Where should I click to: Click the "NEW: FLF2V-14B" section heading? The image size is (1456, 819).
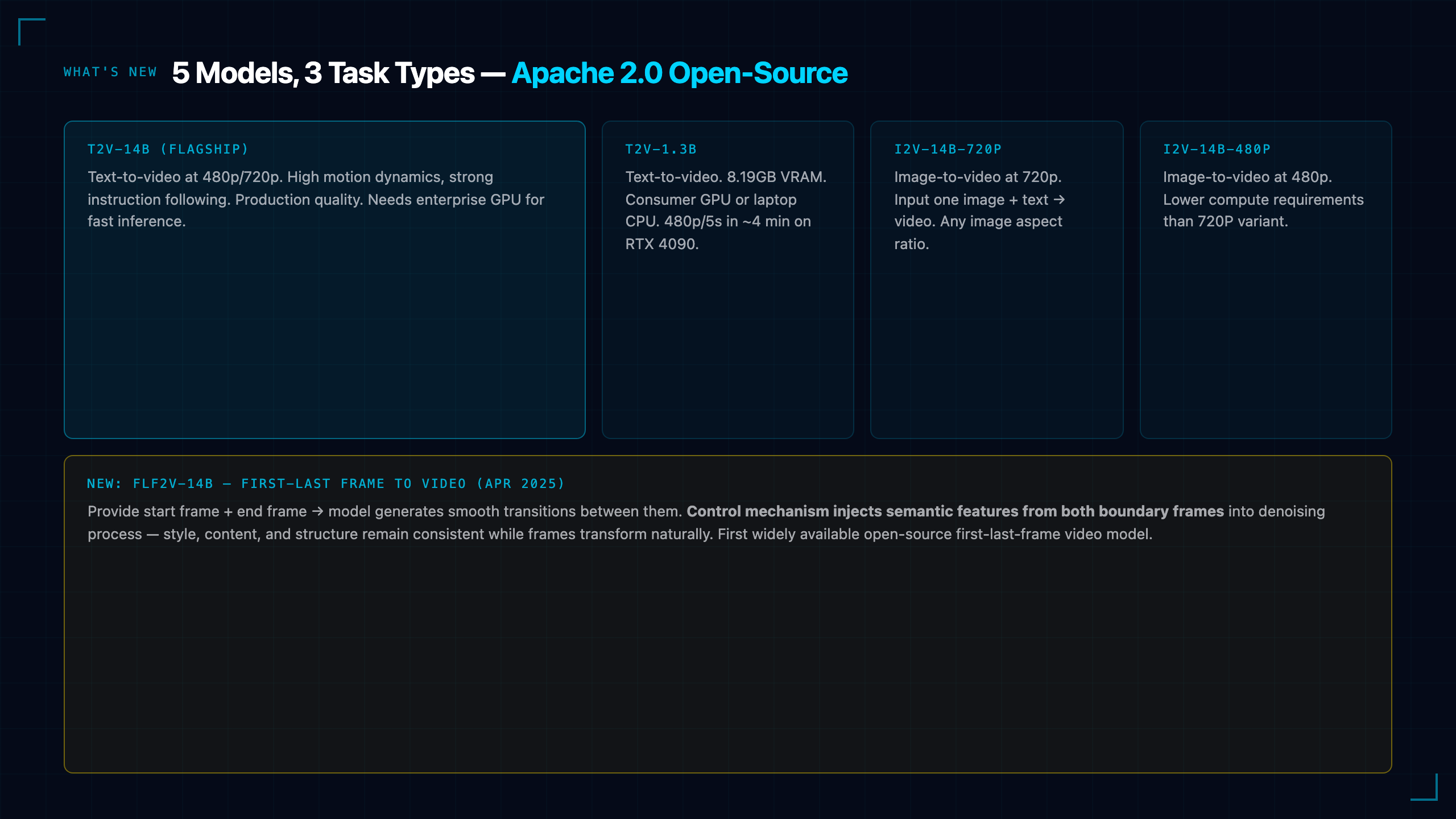(x=325, y=483)
